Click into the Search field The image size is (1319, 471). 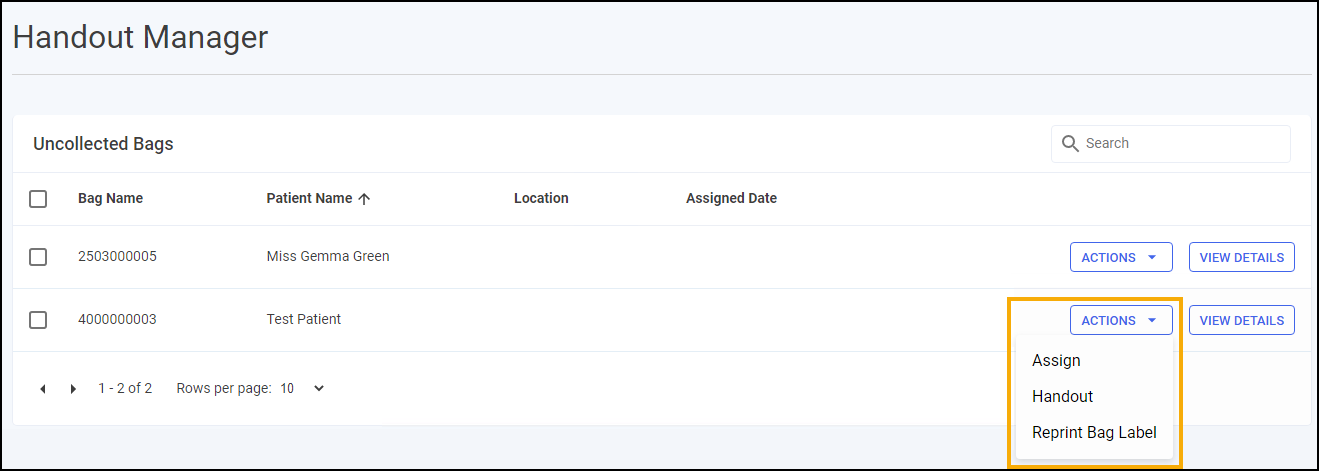click(1180, 144)
